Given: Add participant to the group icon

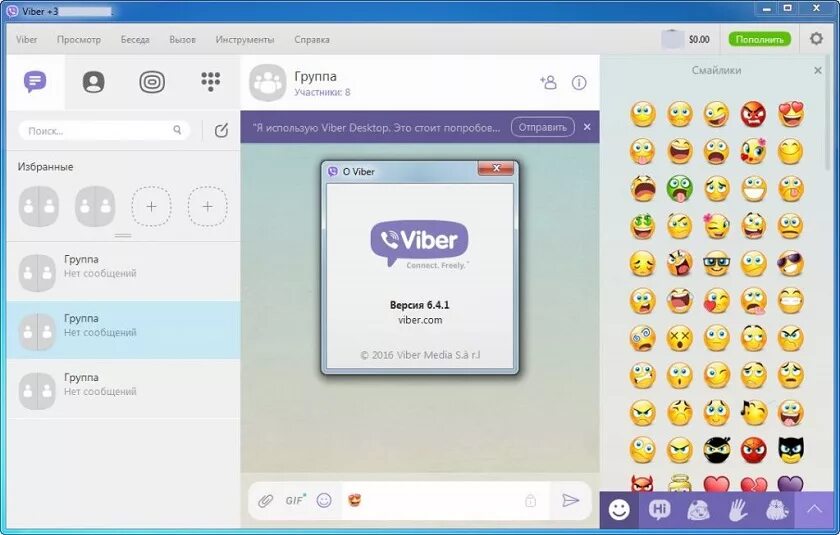Looking at the screenshot, I should coord(548,82).
